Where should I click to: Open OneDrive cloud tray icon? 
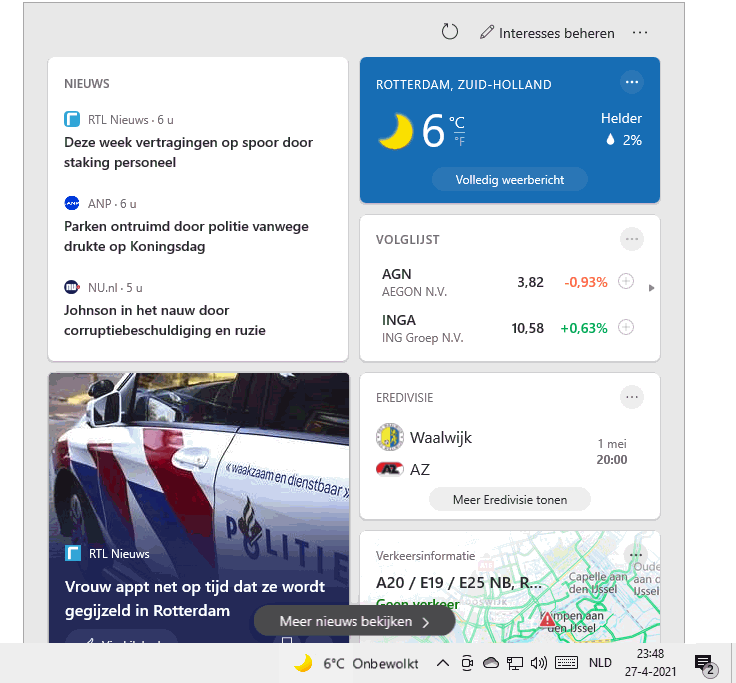coord(491,663)
